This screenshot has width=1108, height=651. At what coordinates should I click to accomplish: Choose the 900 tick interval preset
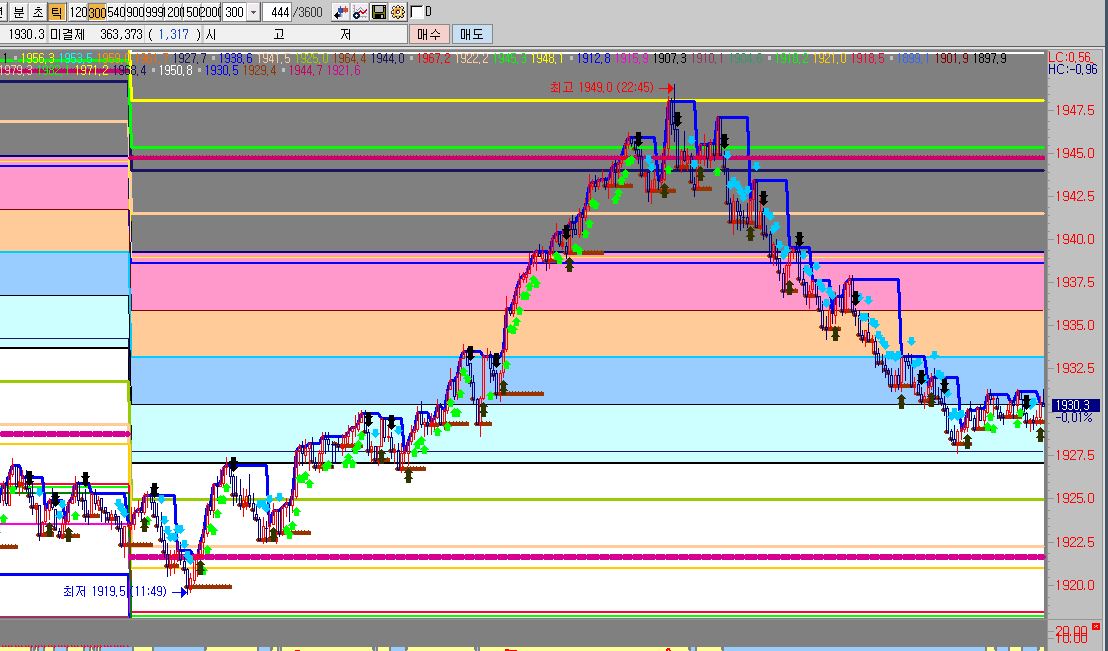coord(135,12)
